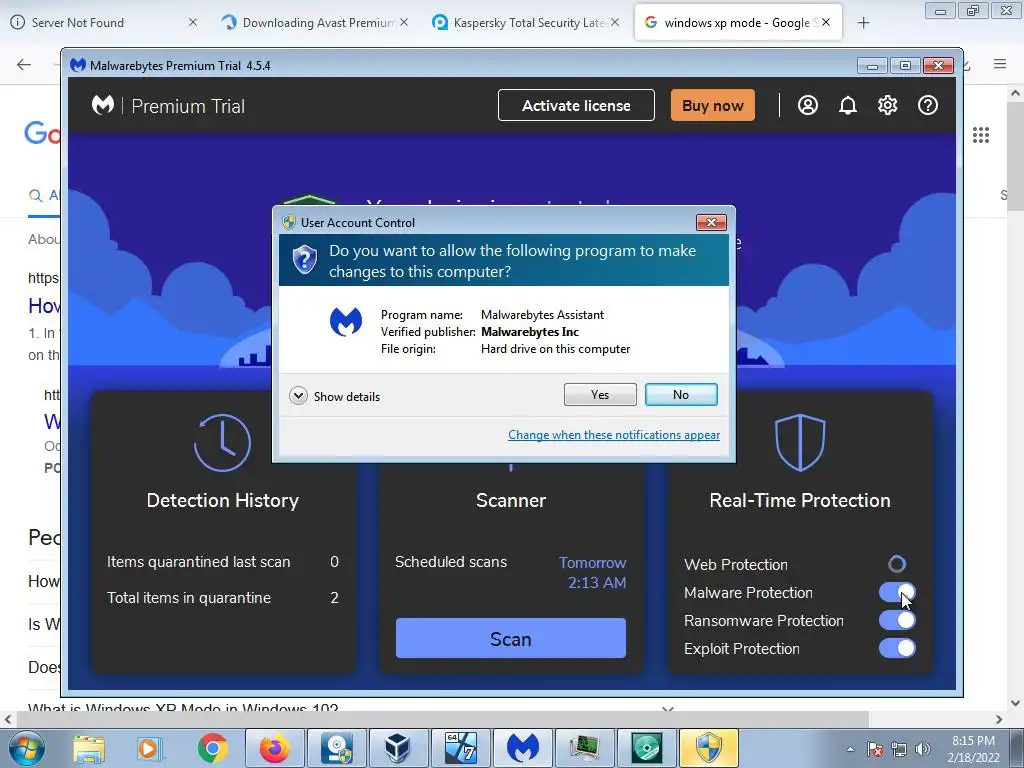
Task: Click Malwarebytes Assistant icon in UAC dialog
Action: pos(345,322)
